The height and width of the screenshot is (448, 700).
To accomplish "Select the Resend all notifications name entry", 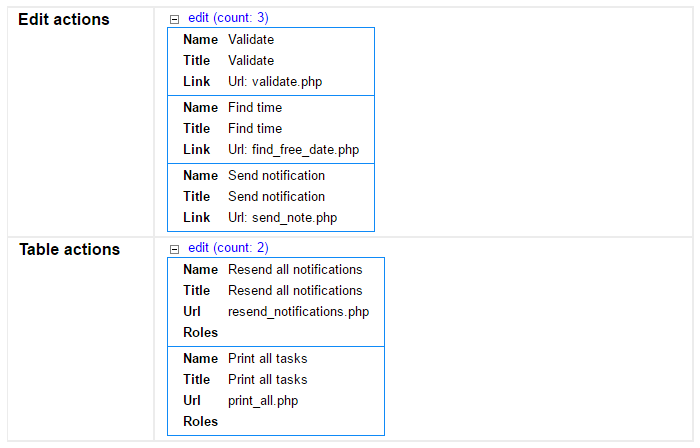I will tap(295, 270).
